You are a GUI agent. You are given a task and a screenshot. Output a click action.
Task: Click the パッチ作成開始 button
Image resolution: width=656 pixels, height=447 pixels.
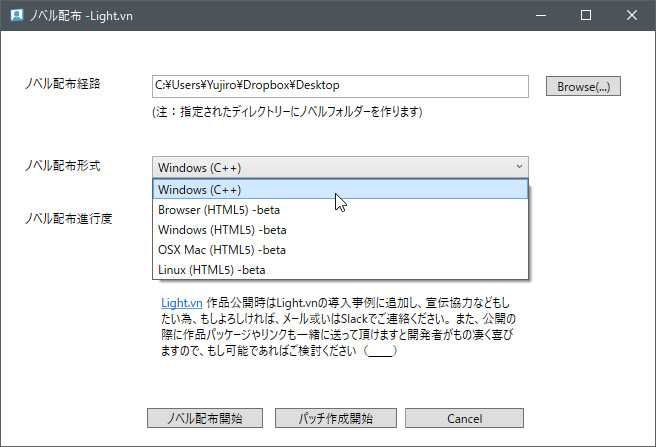tap(336, 418)
